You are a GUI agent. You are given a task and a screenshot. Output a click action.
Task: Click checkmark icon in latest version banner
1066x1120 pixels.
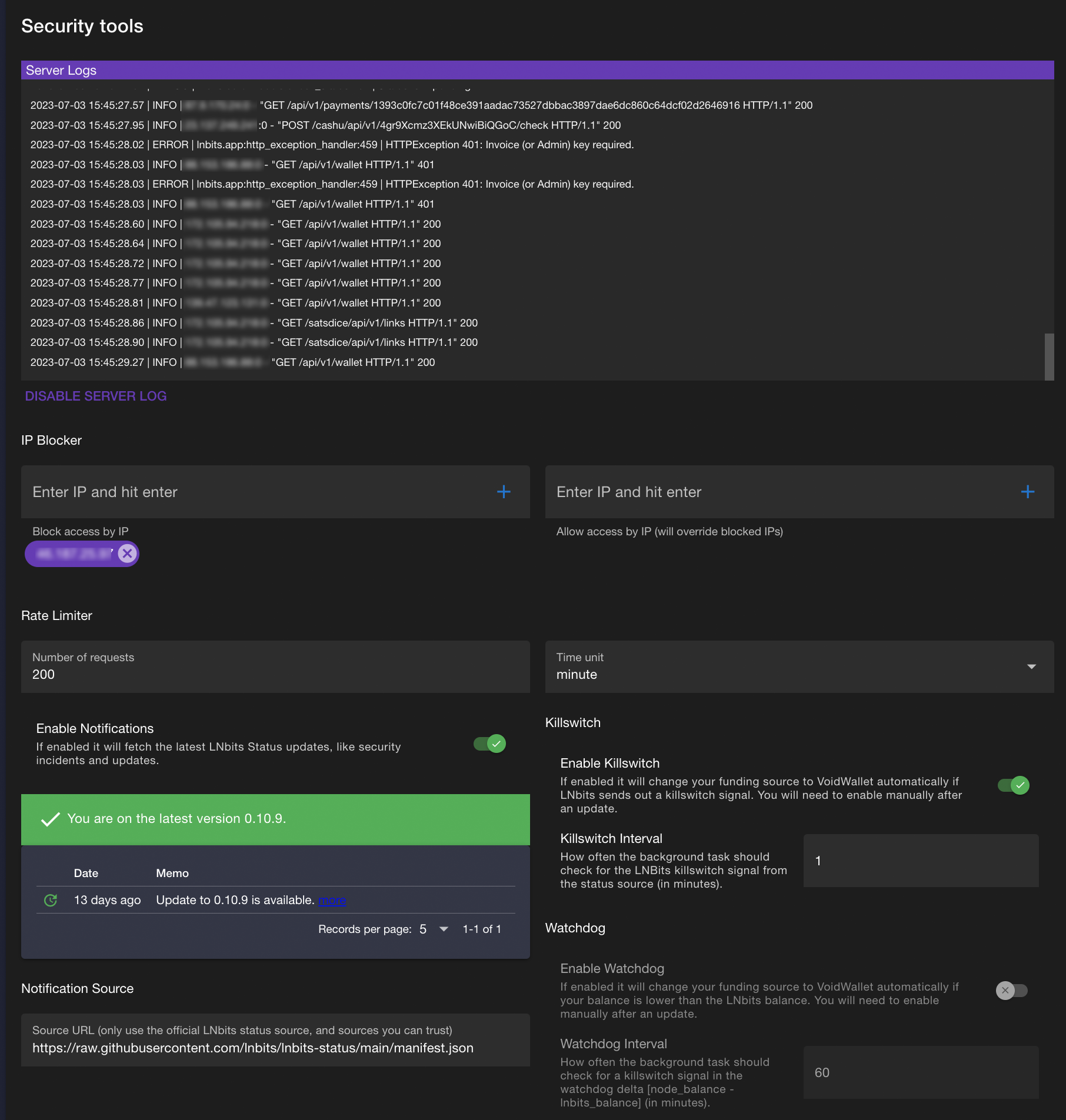tap(51, 819)
